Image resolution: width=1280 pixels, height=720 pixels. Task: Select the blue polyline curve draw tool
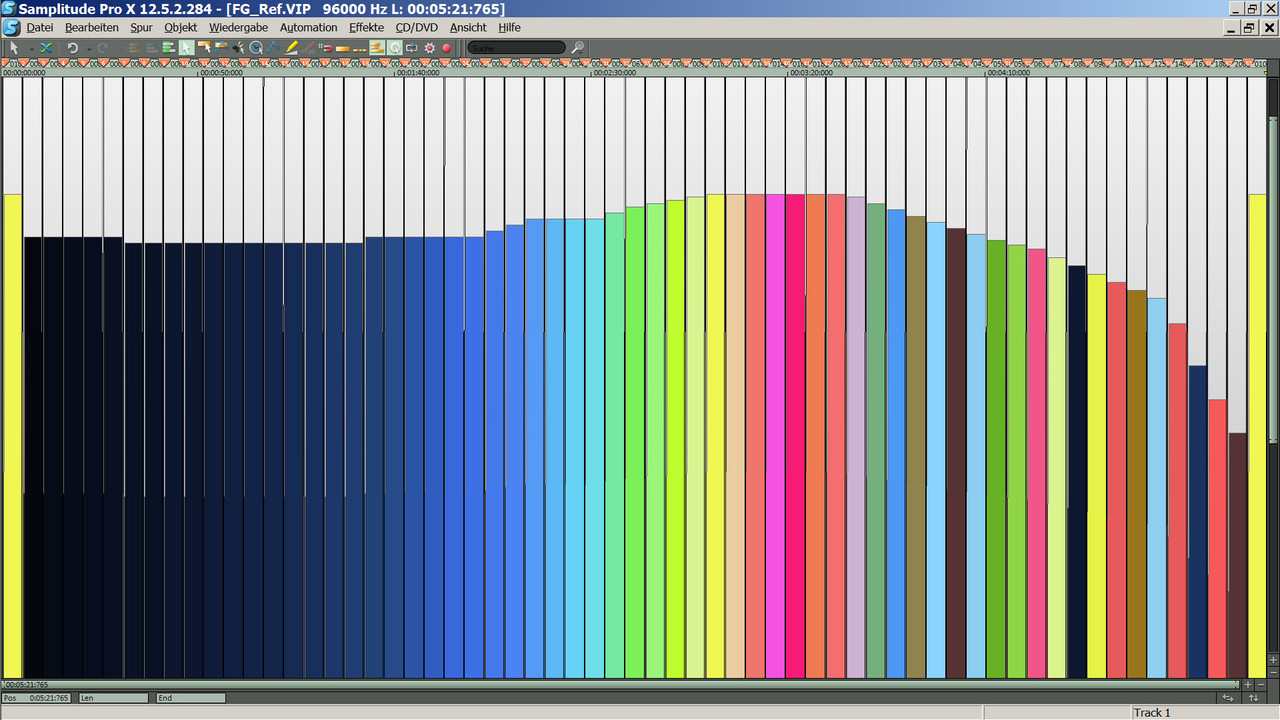[274, 47]
